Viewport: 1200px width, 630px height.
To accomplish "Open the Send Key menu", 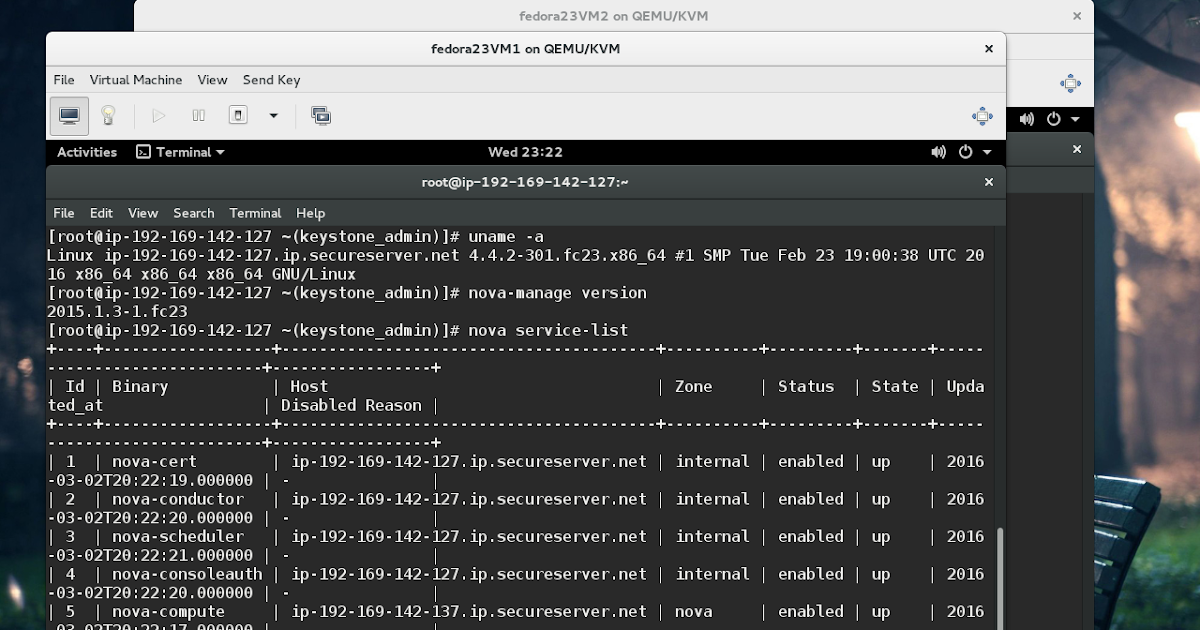I will click(270, 79).
